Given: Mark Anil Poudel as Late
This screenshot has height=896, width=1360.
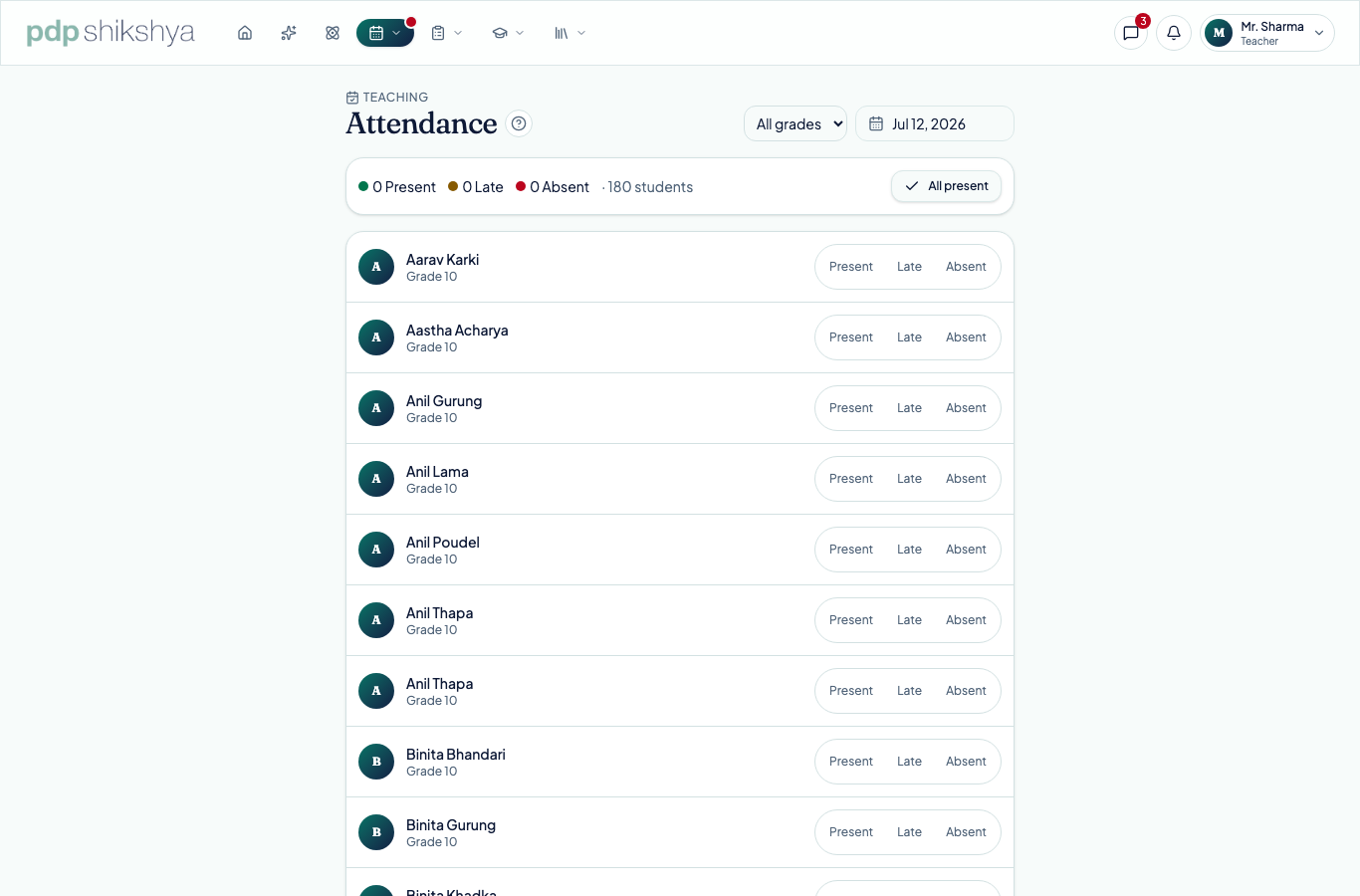Looking at the screenshot, I should [x=909, y=550].
